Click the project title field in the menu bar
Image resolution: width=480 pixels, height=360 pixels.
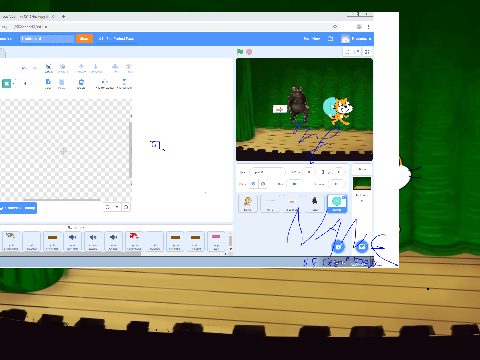click(x=47, y=39)
